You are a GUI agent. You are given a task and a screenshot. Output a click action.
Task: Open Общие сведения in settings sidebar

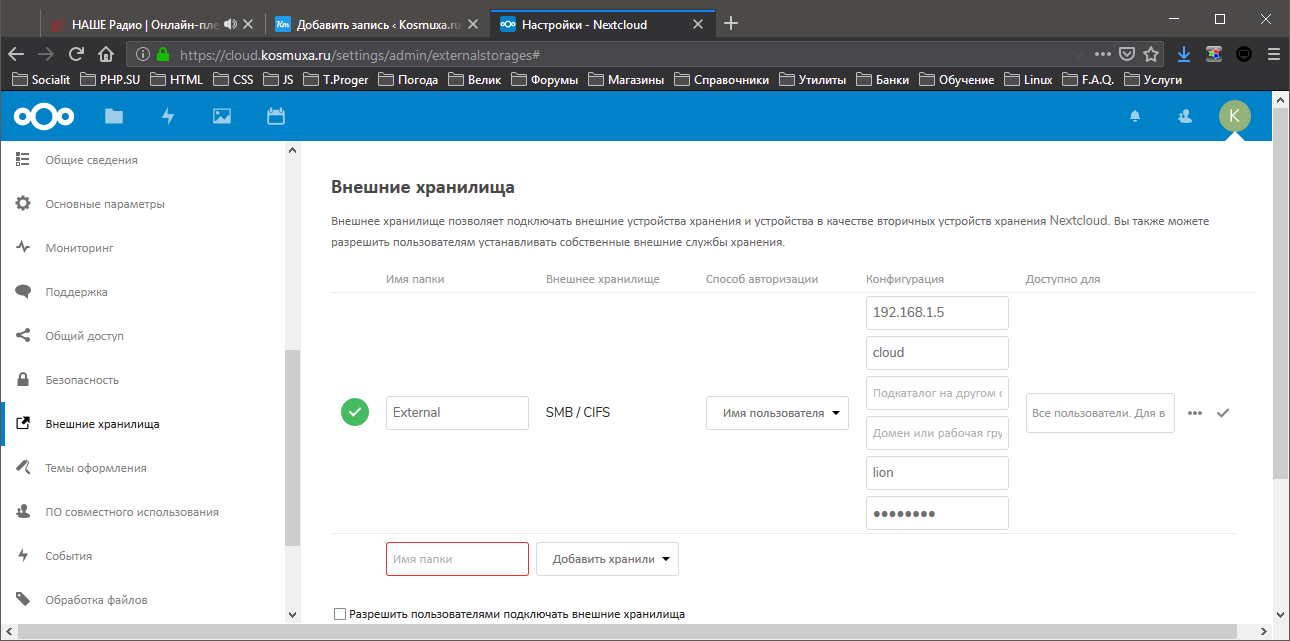91,160
